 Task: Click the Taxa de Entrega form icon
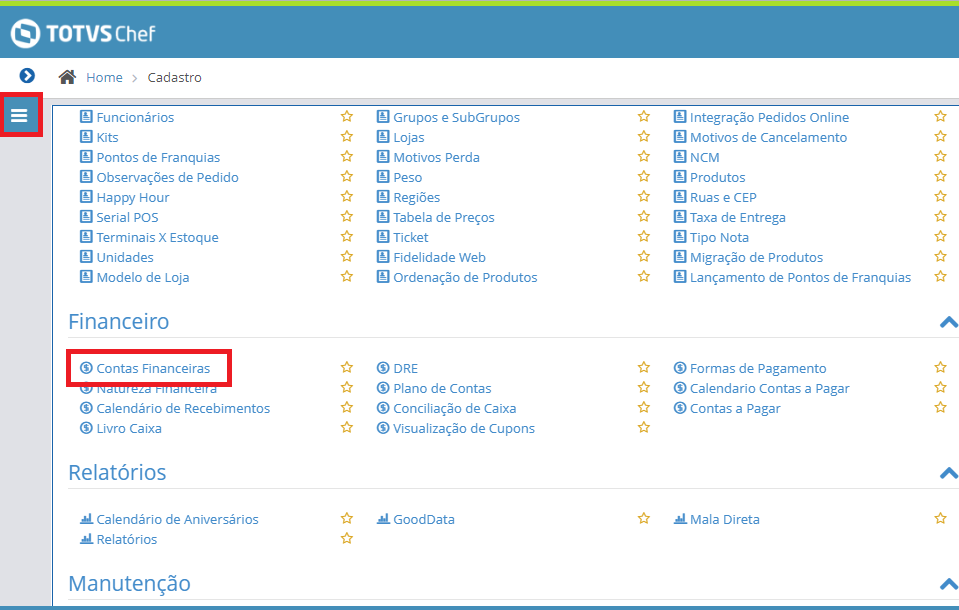[x=680, y=217]
